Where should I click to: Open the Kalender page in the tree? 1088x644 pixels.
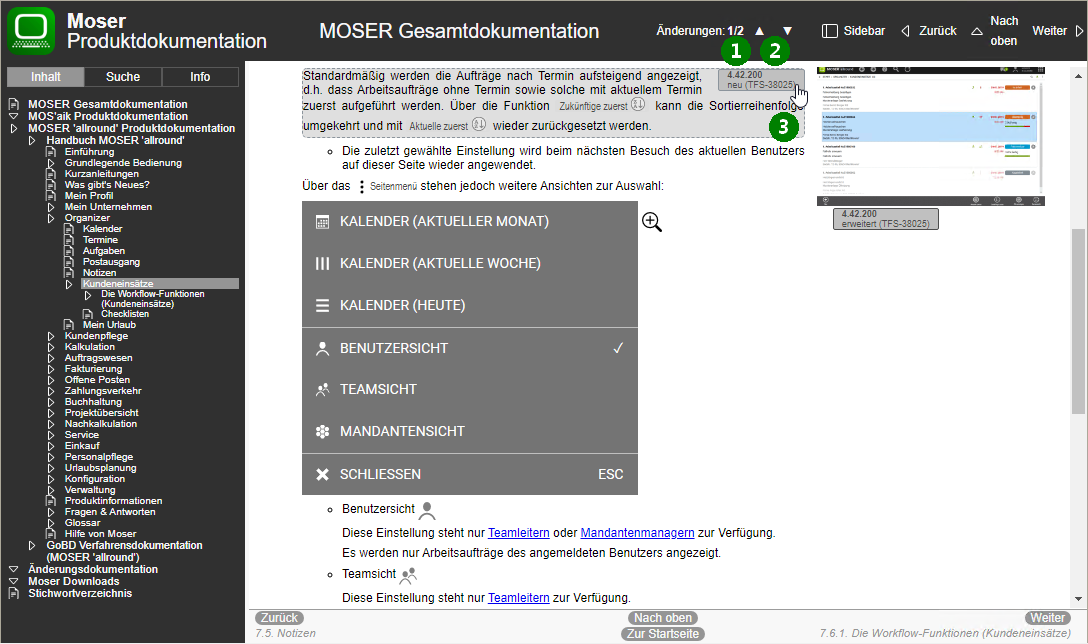coord(103,229)
